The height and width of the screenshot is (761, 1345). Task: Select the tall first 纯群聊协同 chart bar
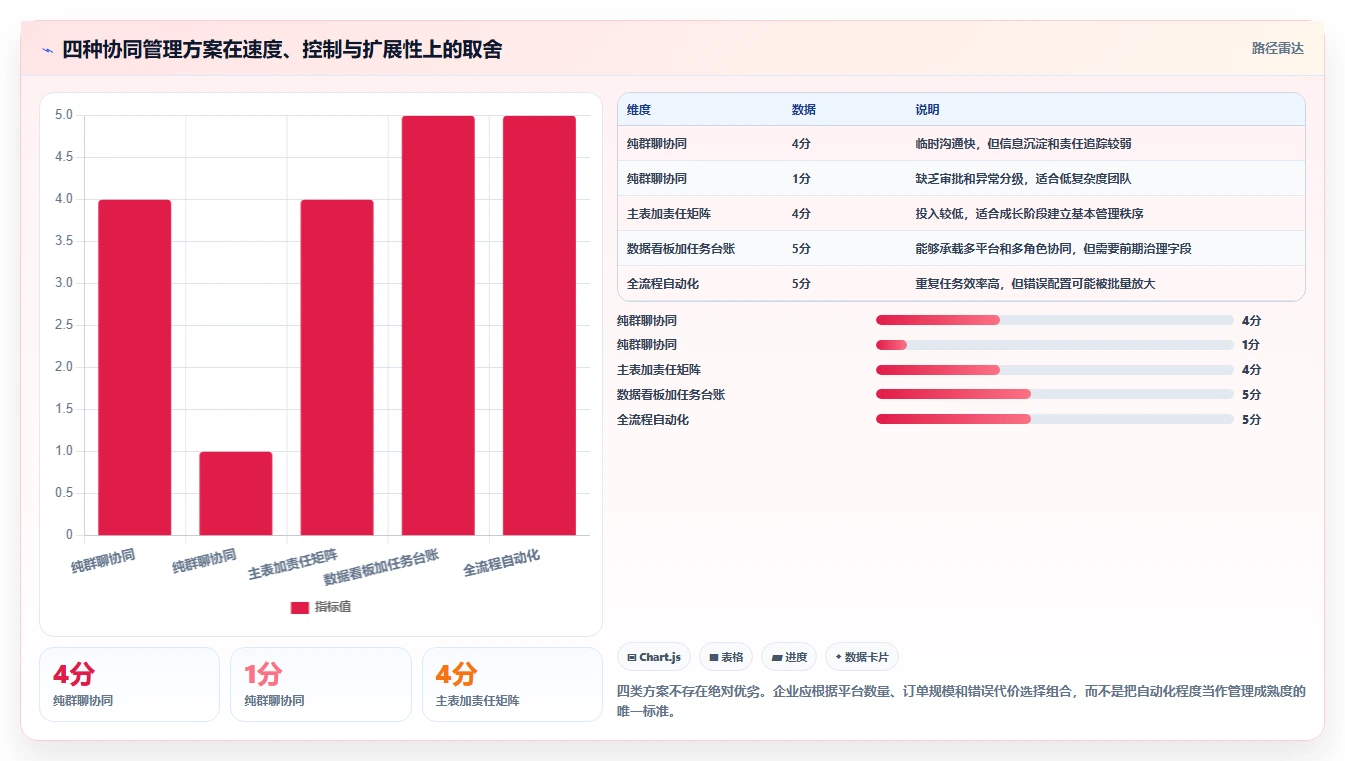(135, 367)
